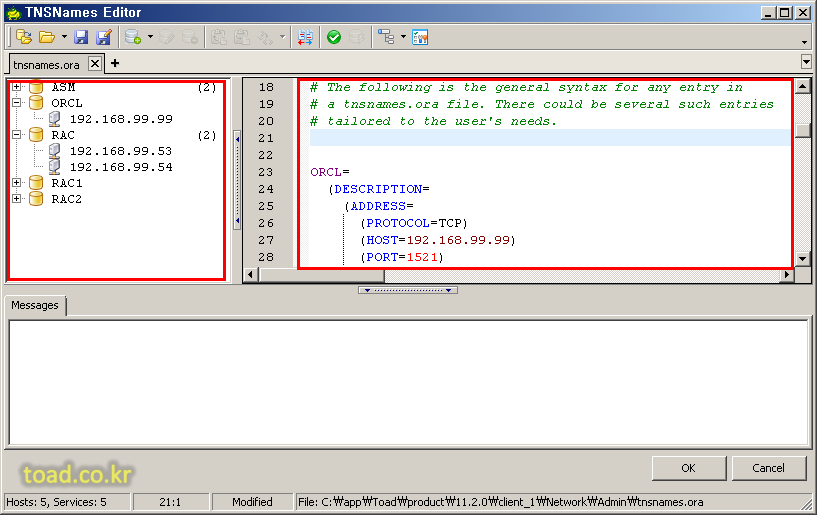
Task: Select the RAC1 service in tree
Action: [67, 183]
